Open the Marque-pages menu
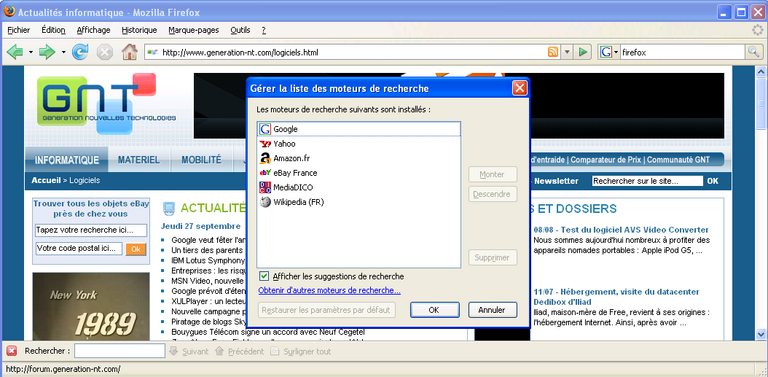Viewport: 768px width, 377px height. click(193, 30)
